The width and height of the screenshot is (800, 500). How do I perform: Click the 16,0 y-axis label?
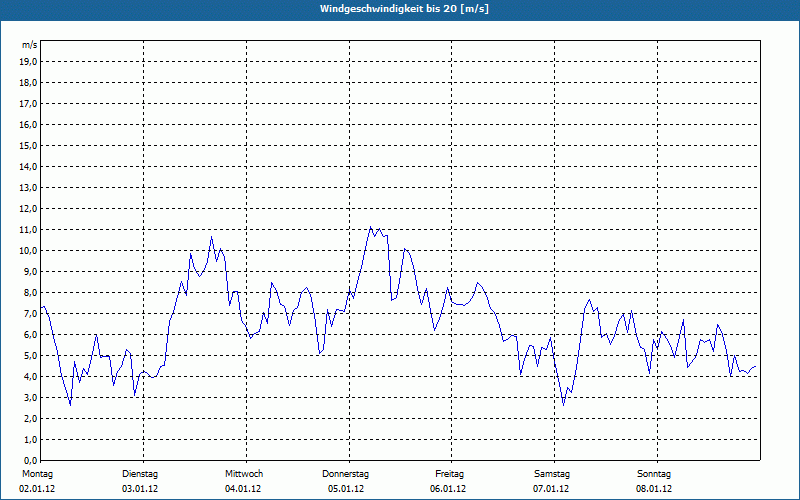pyautogui.click(x=28, y=124)
